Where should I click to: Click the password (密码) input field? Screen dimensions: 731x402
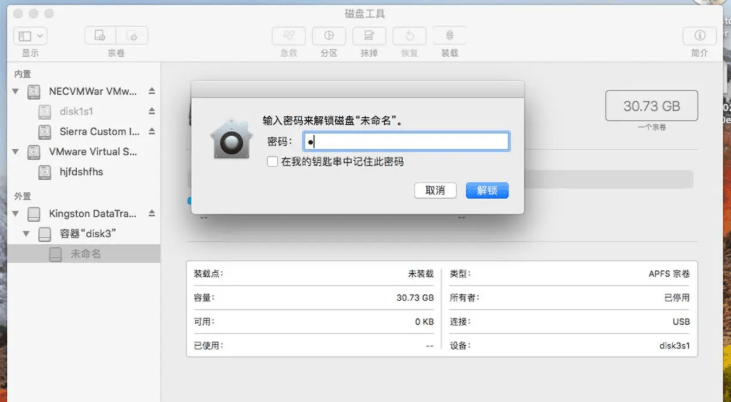pos(406,141)
